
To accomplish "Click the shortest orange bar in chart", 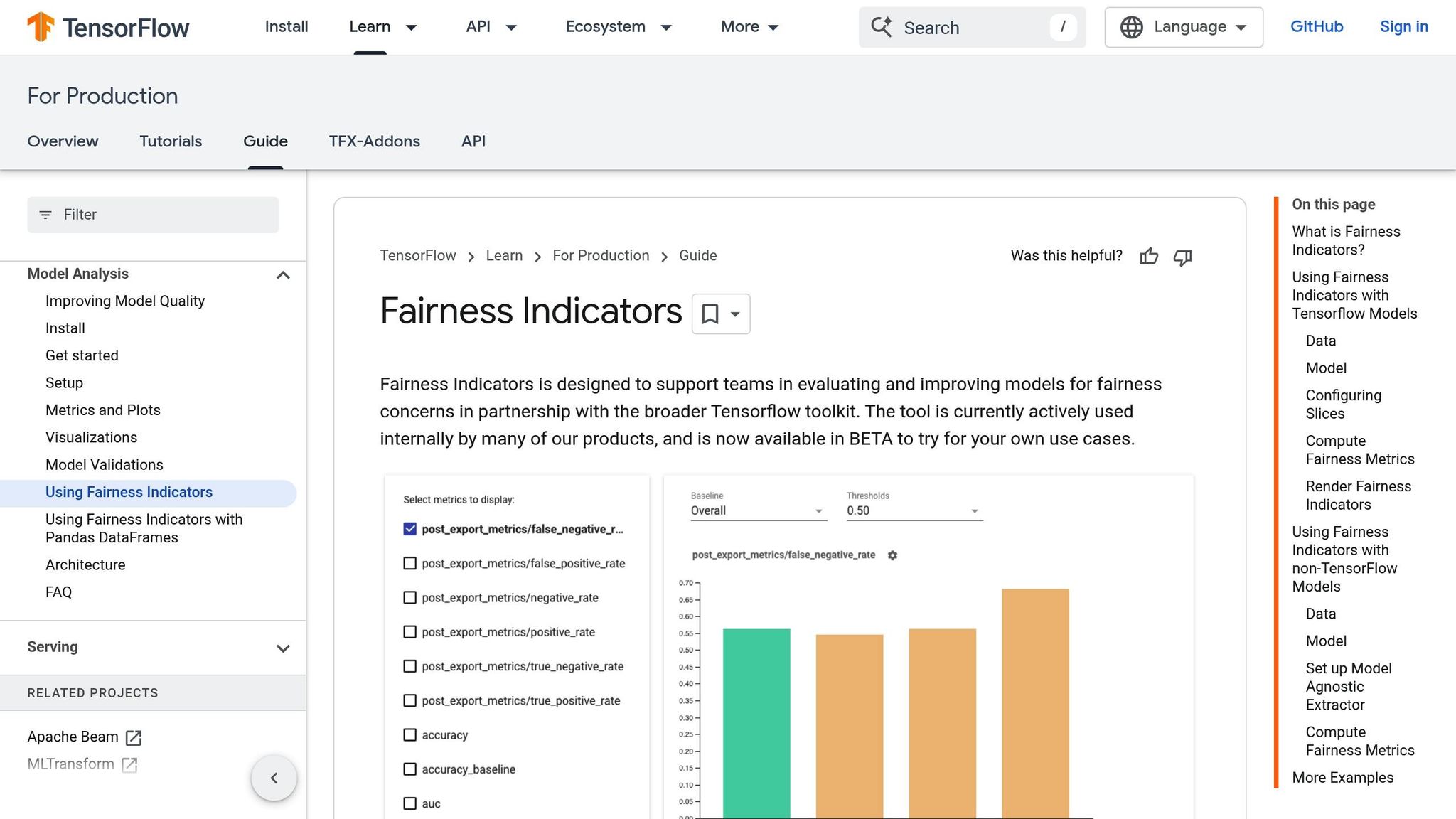I will [x=850, y=727].
